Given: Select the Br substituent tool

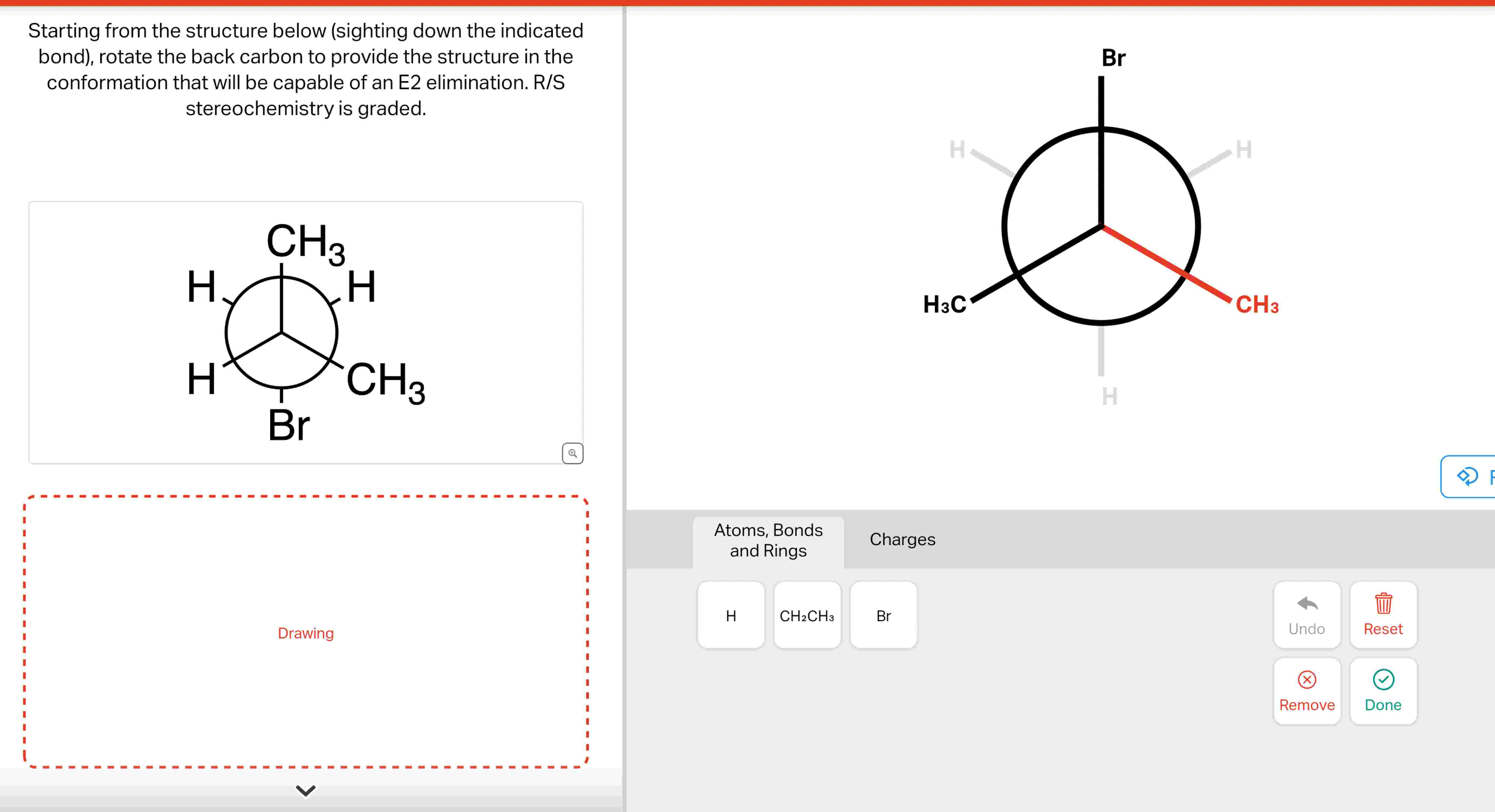Looking at the screenshot, I should click(x=883, y=615).
